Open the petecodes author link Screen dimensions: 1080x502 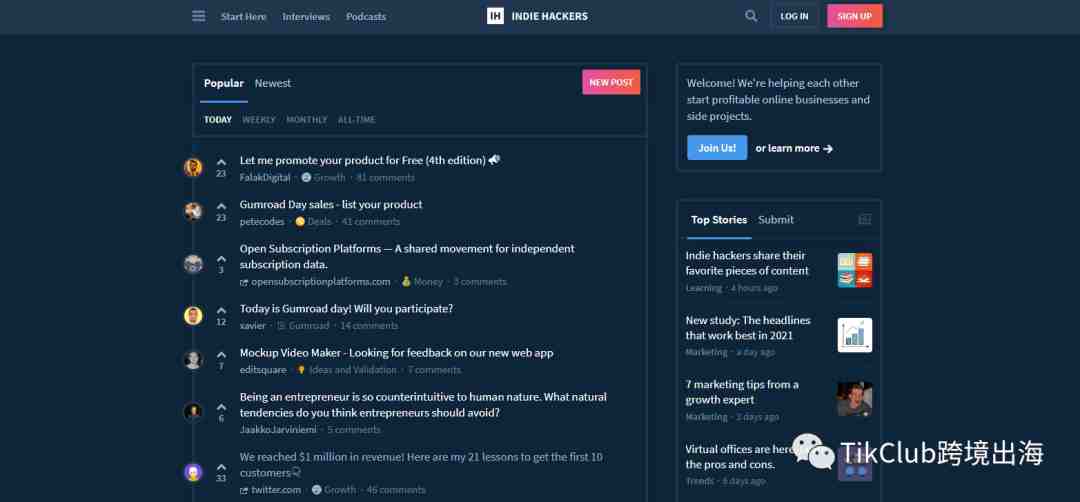click(262, 222)
